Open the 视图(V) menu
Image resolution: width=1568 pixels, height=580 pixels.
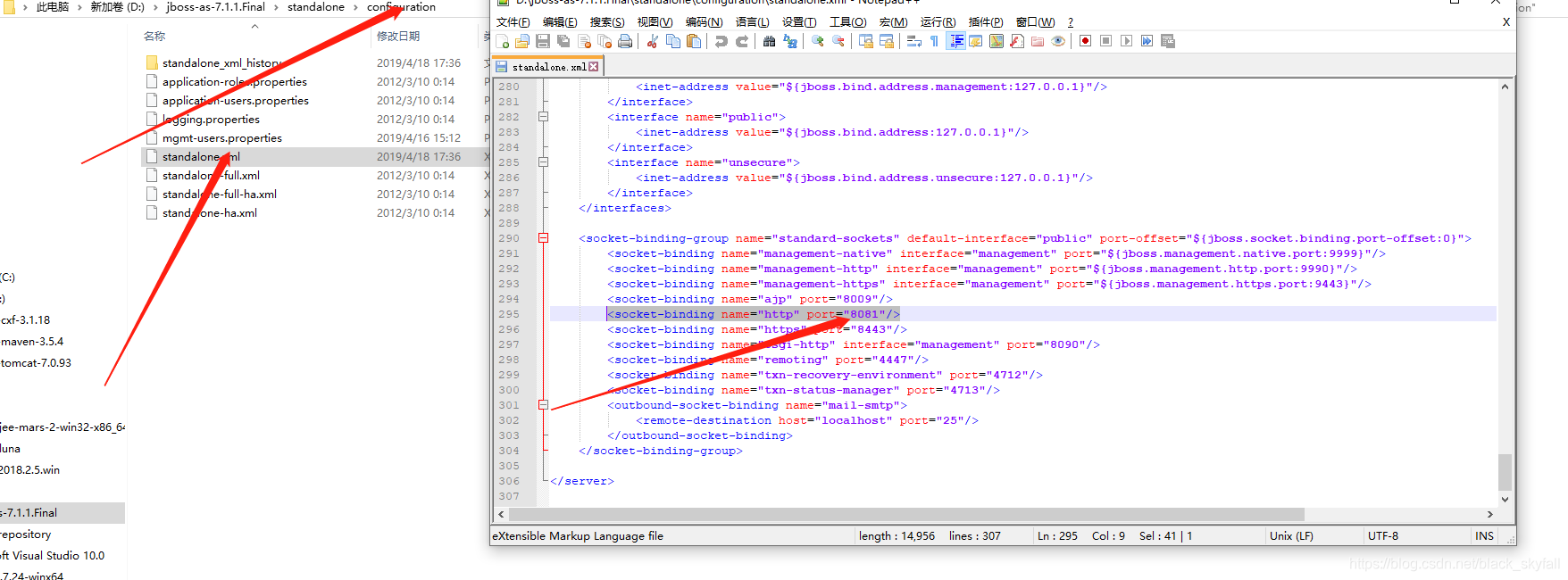pos(655,22)
